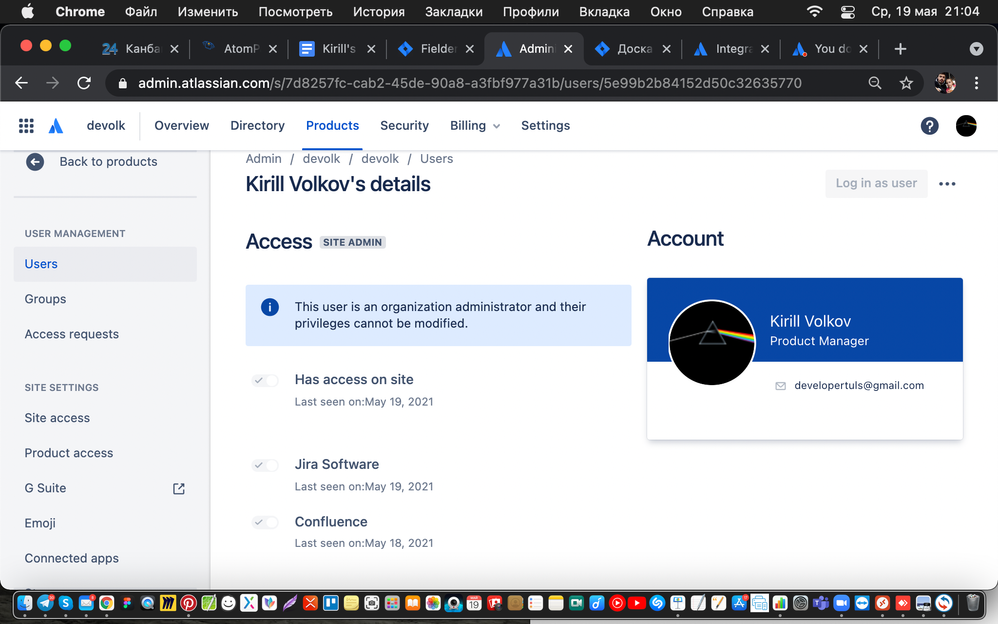The width and height of the screenshot is (998, 624).
Task: Click the zoom magnifier icon in address bar
Action: (x=875, y=83)
